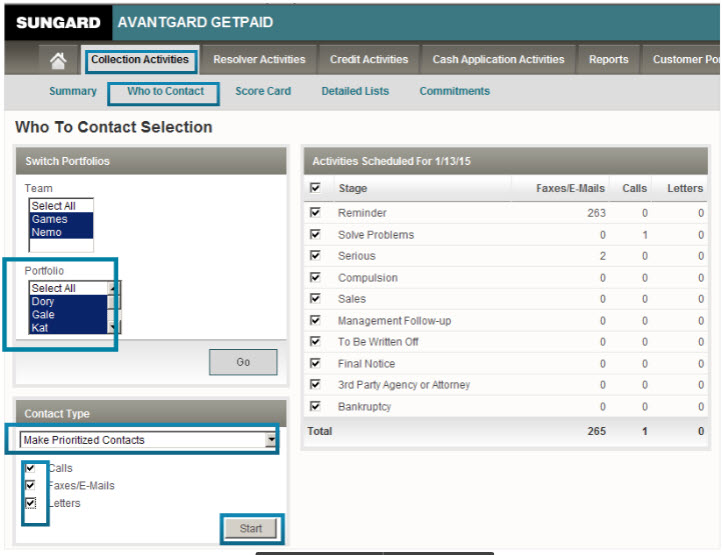Viewport: 723px width, 555px height.
Task: Toggle the Calls contact type checkbox
Action: (x=30, y=468)
